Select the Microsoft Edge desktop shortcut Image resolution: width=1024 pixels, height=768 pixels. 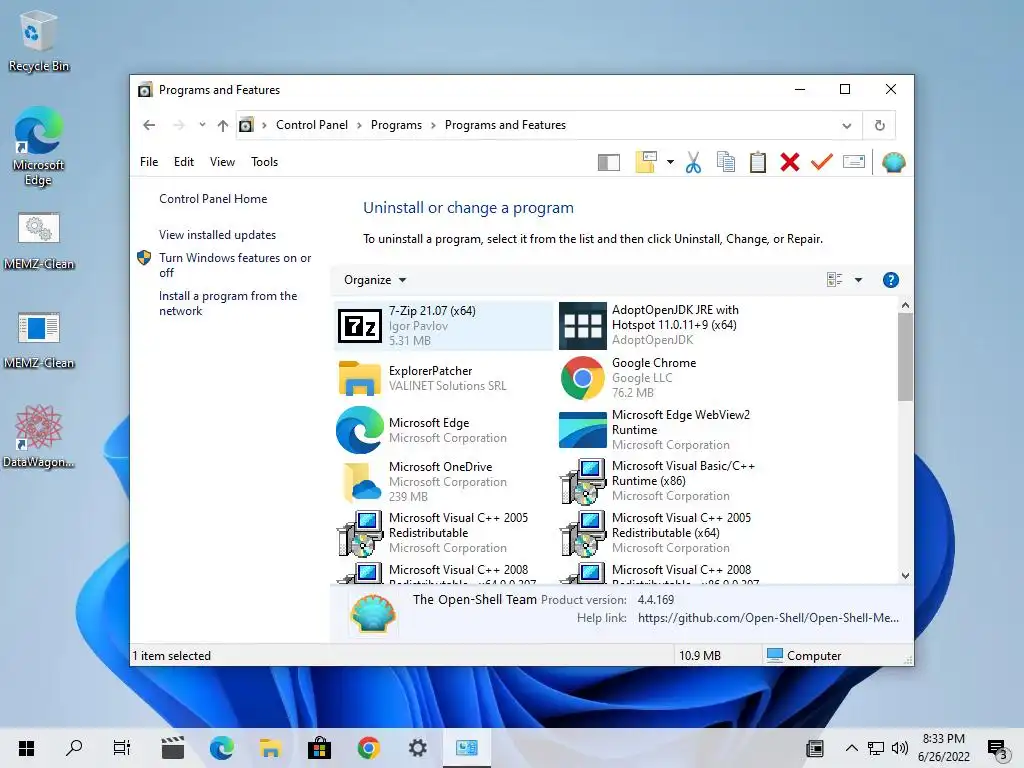coord(39,147)
